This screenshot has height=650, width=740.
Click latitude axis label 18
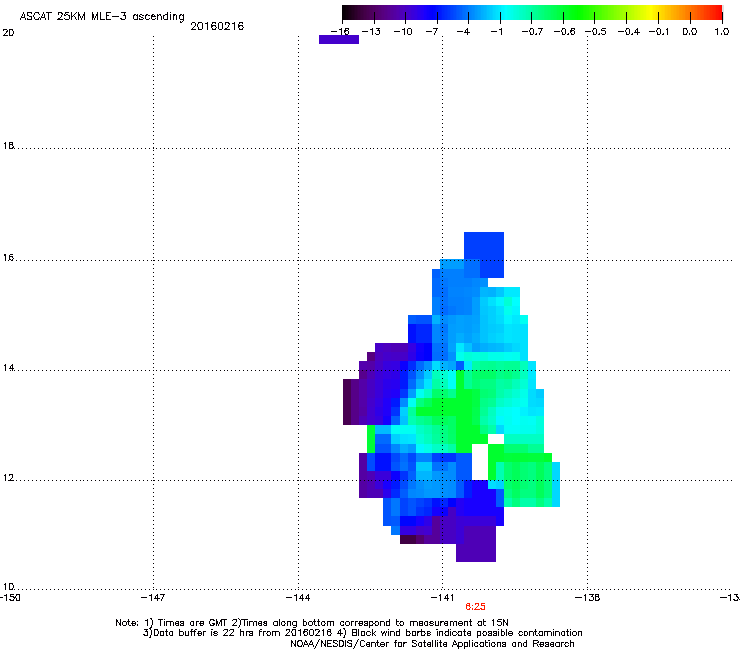point(8,146)
